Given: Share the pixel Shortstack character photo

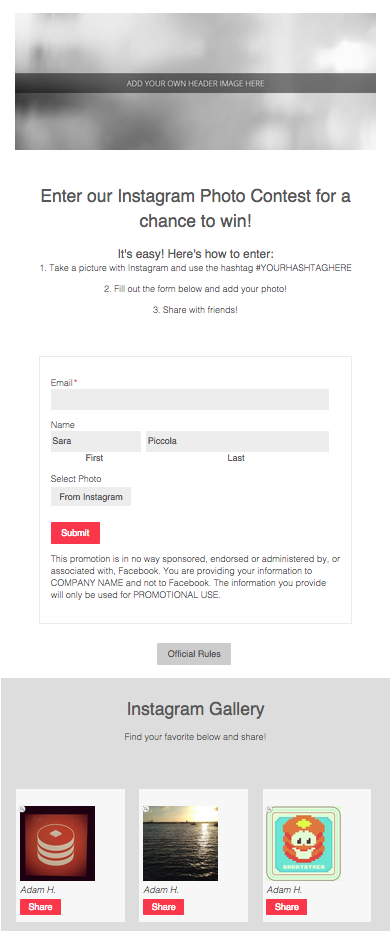Looking at the screenshot, I should point(287,907).
